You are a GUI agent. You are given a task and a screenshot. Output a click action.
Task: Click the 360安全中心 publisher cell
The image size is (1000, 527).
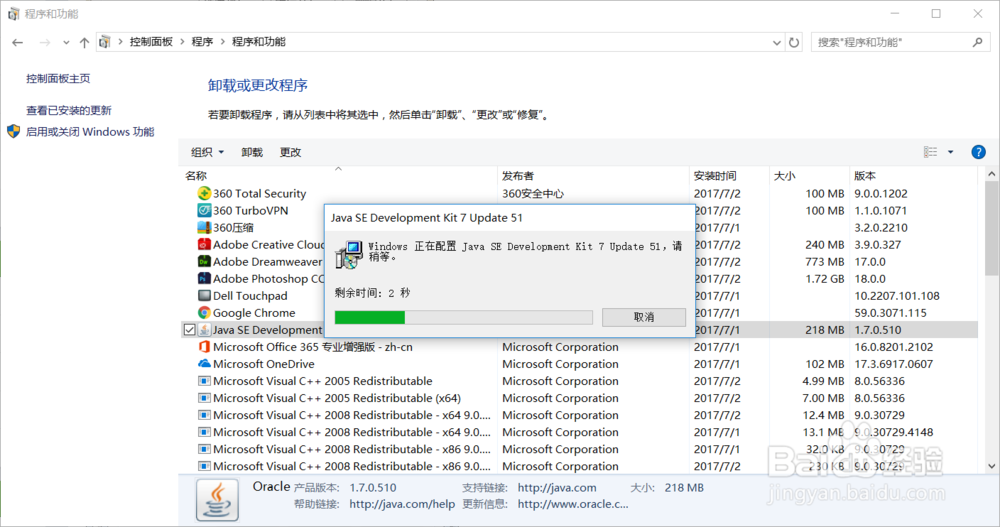533,193
